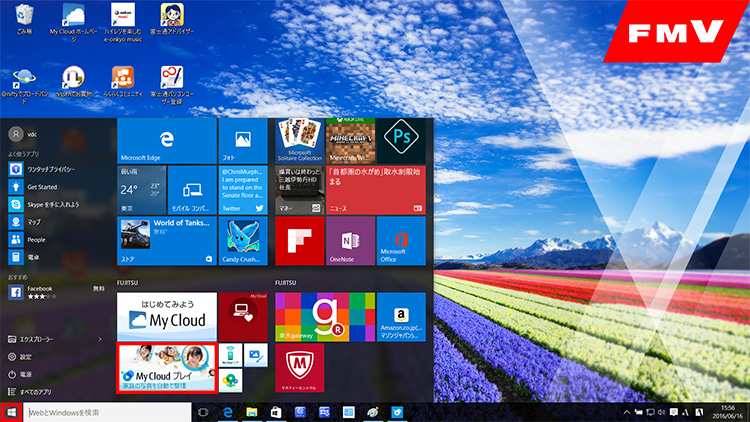Open the Recycle Bin desktop icon

coord(24,20)
